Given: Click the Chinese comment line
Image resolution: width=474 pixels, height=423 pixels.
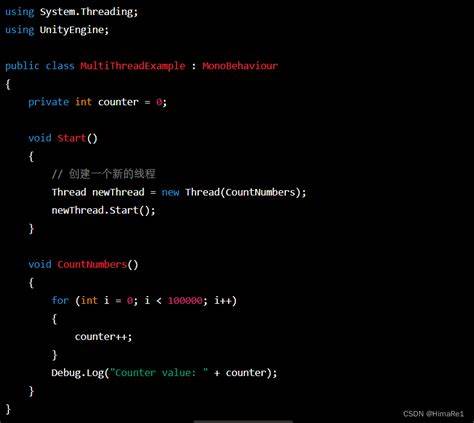Looking at the screenshot, I should point(104,174).
